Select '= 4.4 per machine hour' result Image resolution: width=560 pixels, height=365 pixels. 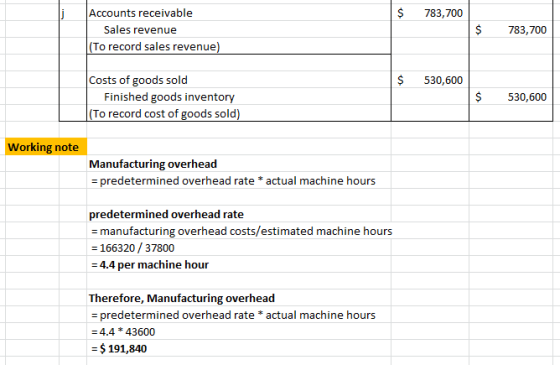click(150, 265)
